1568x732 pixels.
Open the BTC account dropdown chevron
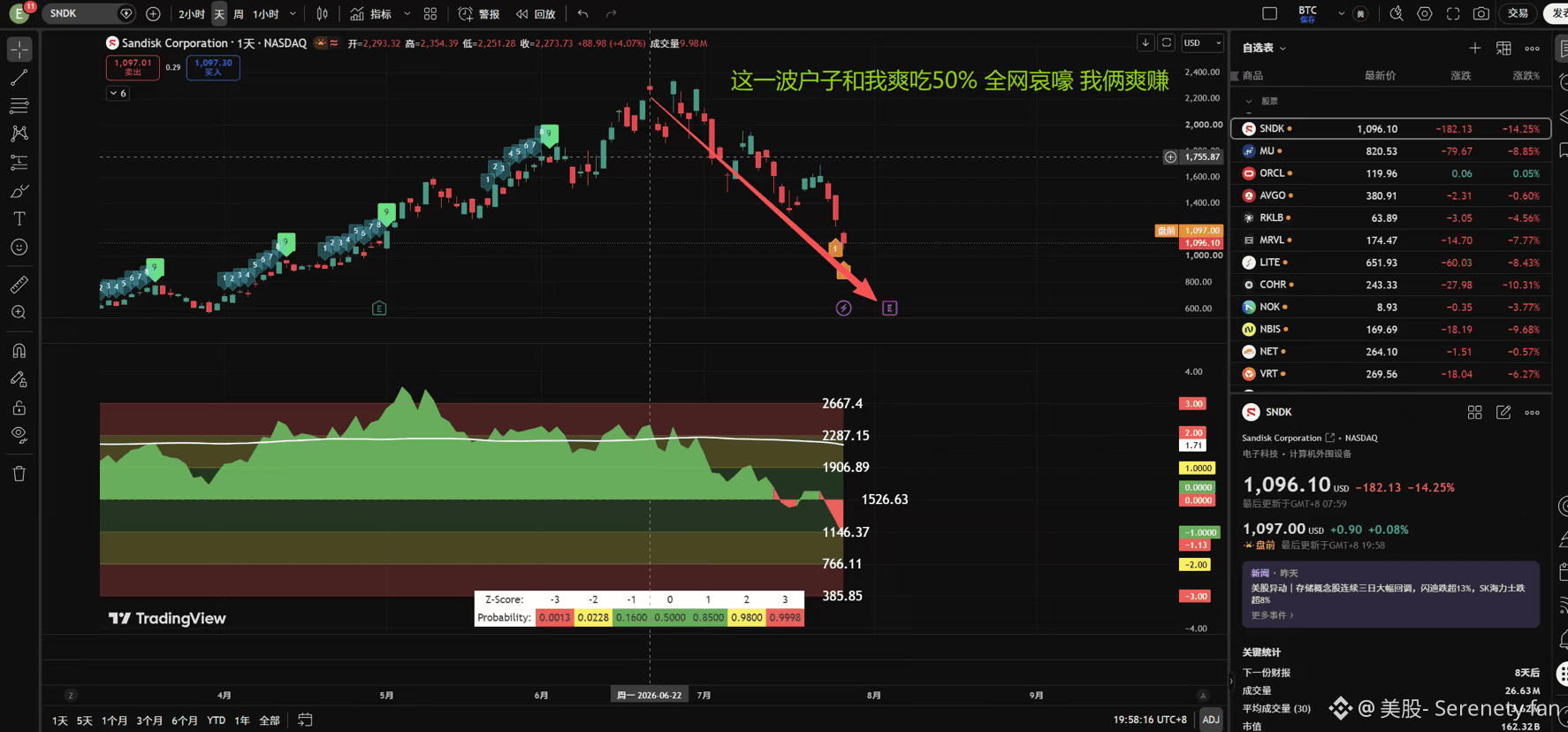(x=1341, y=13)
